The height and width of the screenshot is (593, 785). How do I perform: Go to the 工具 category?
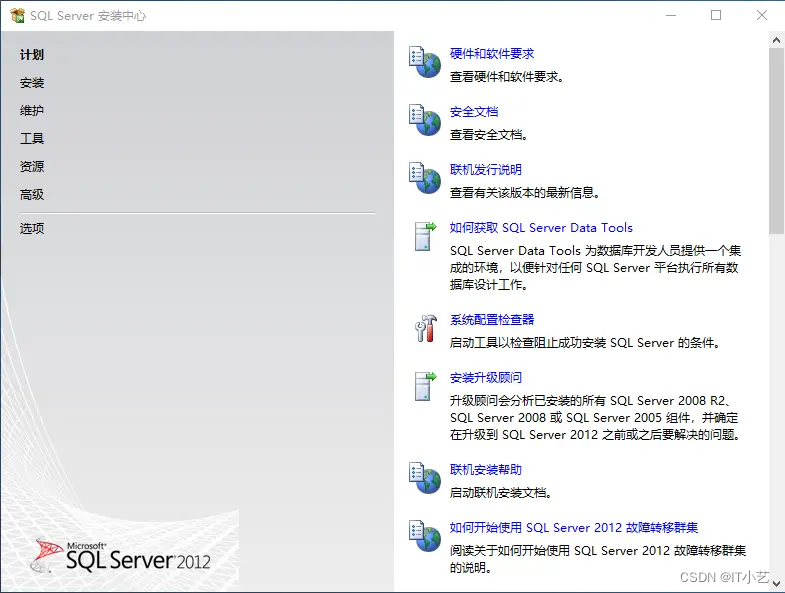pos(32,138)
